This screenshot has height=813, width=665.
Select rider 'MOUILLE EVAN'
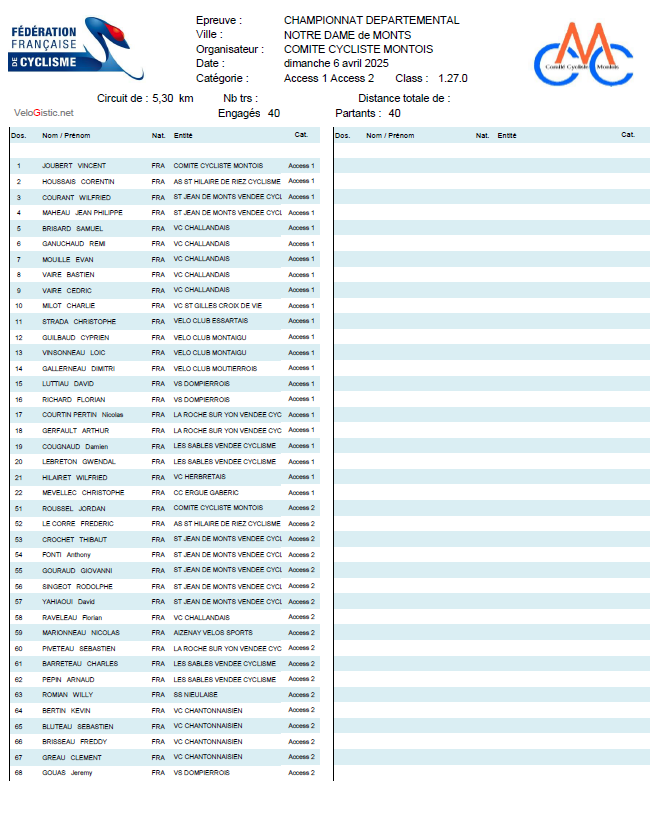[x=68, y=260]
